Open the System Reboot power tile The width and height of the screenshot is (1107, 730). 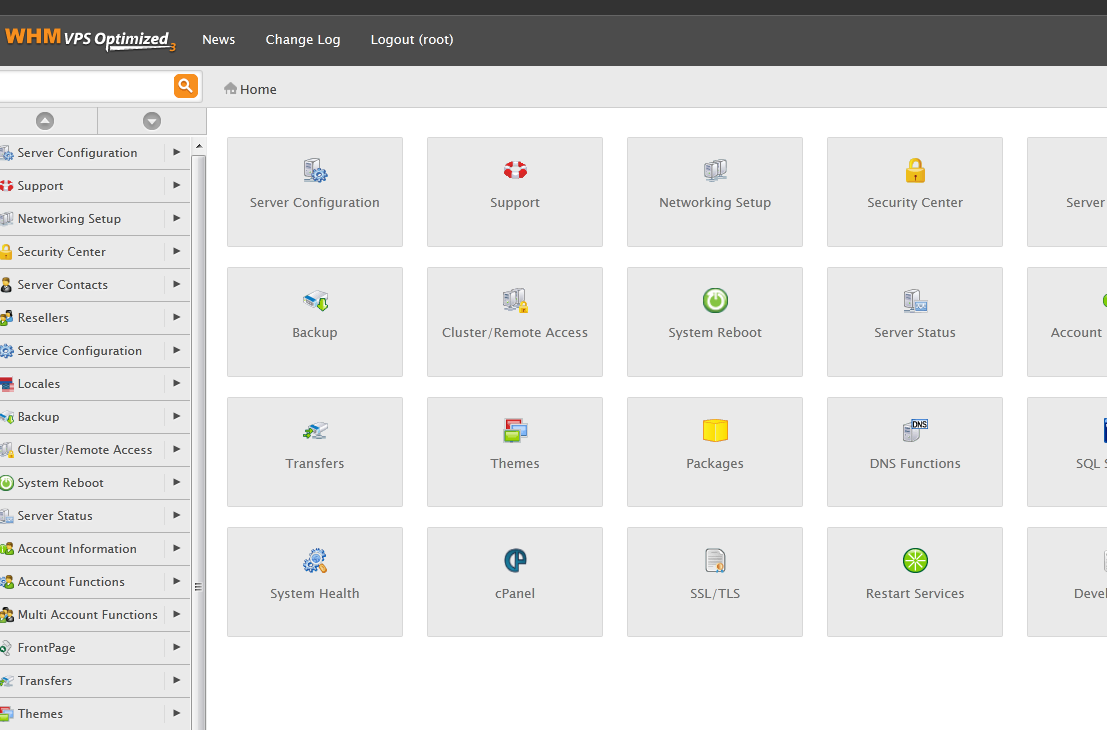[x=714, y=322]
